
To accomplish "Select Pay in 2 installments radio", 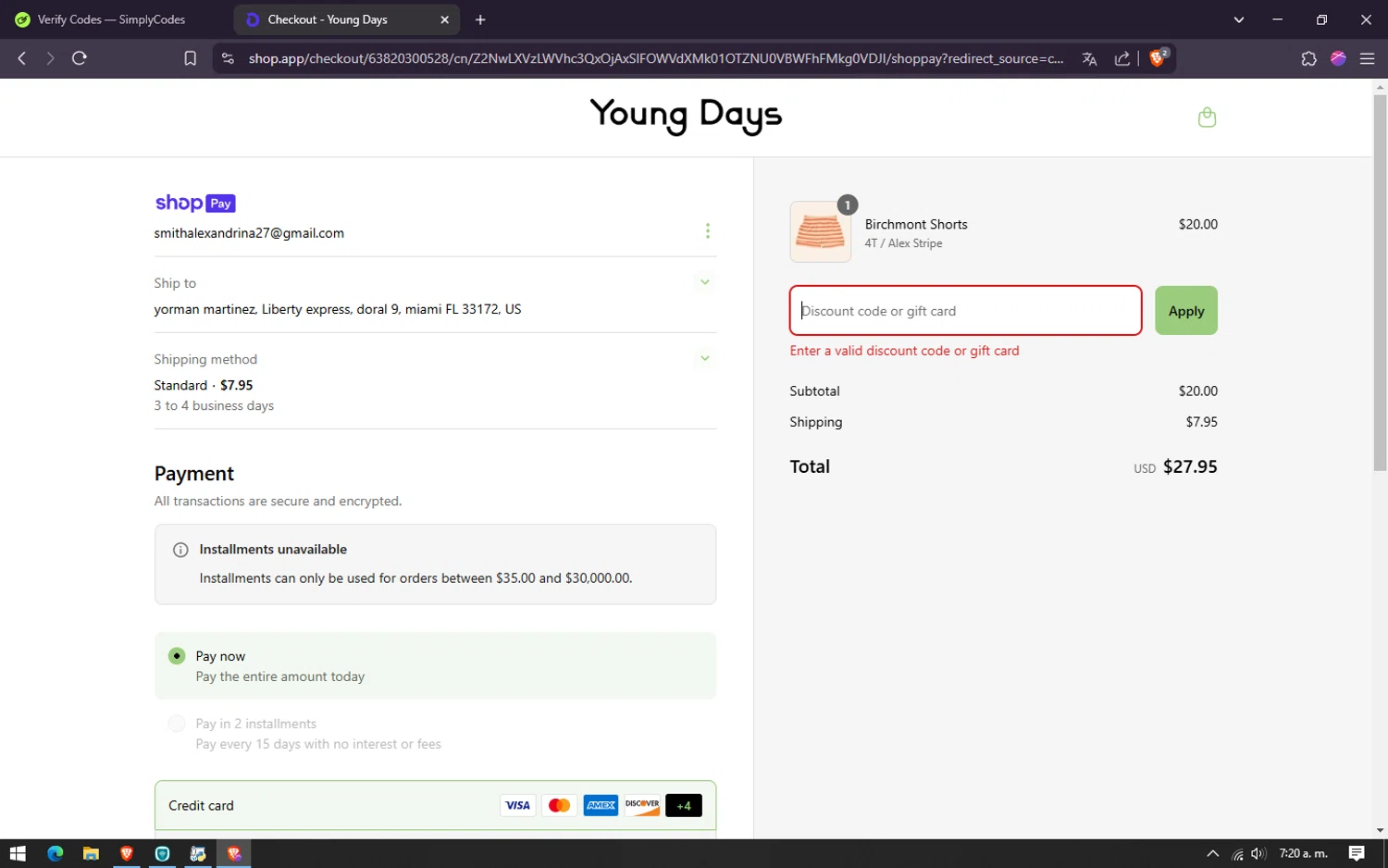I will 177,724.
